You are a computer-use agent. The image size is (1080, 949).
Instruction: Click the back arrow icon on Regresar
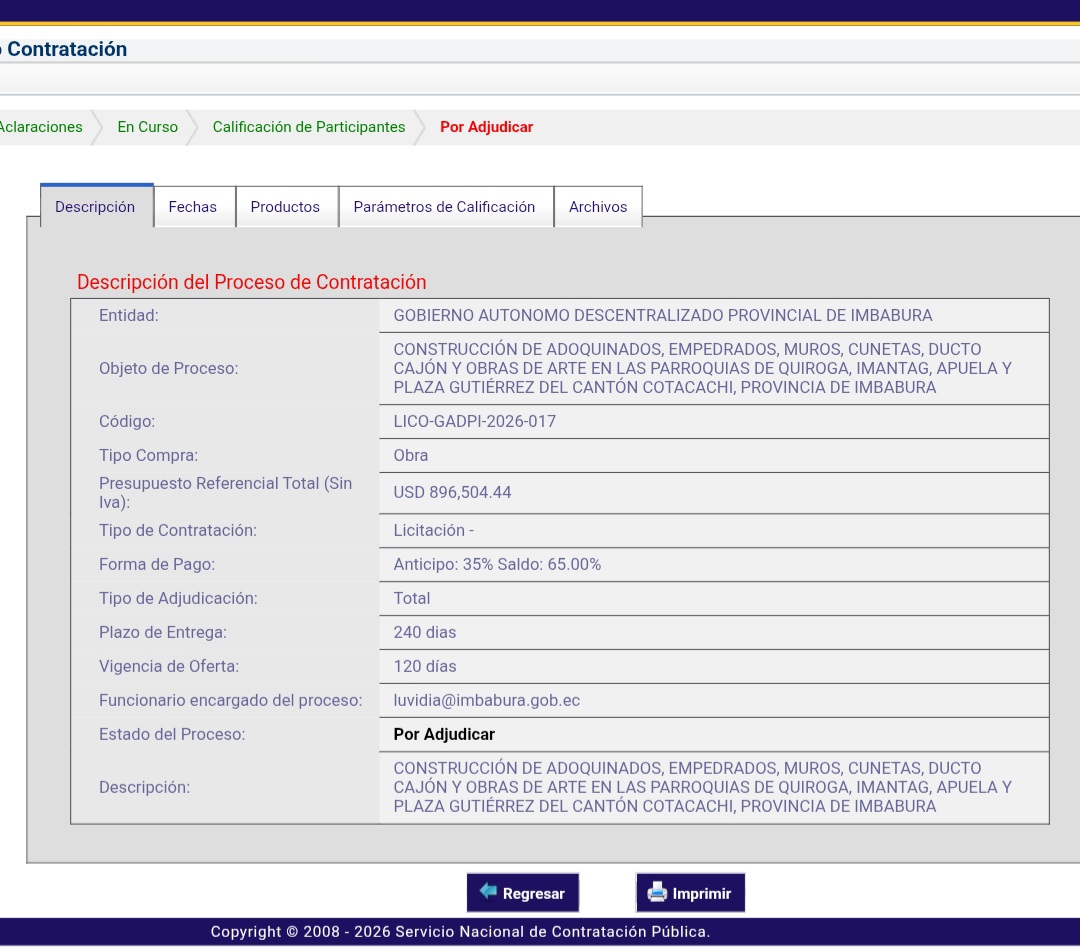tap(488, 891)
